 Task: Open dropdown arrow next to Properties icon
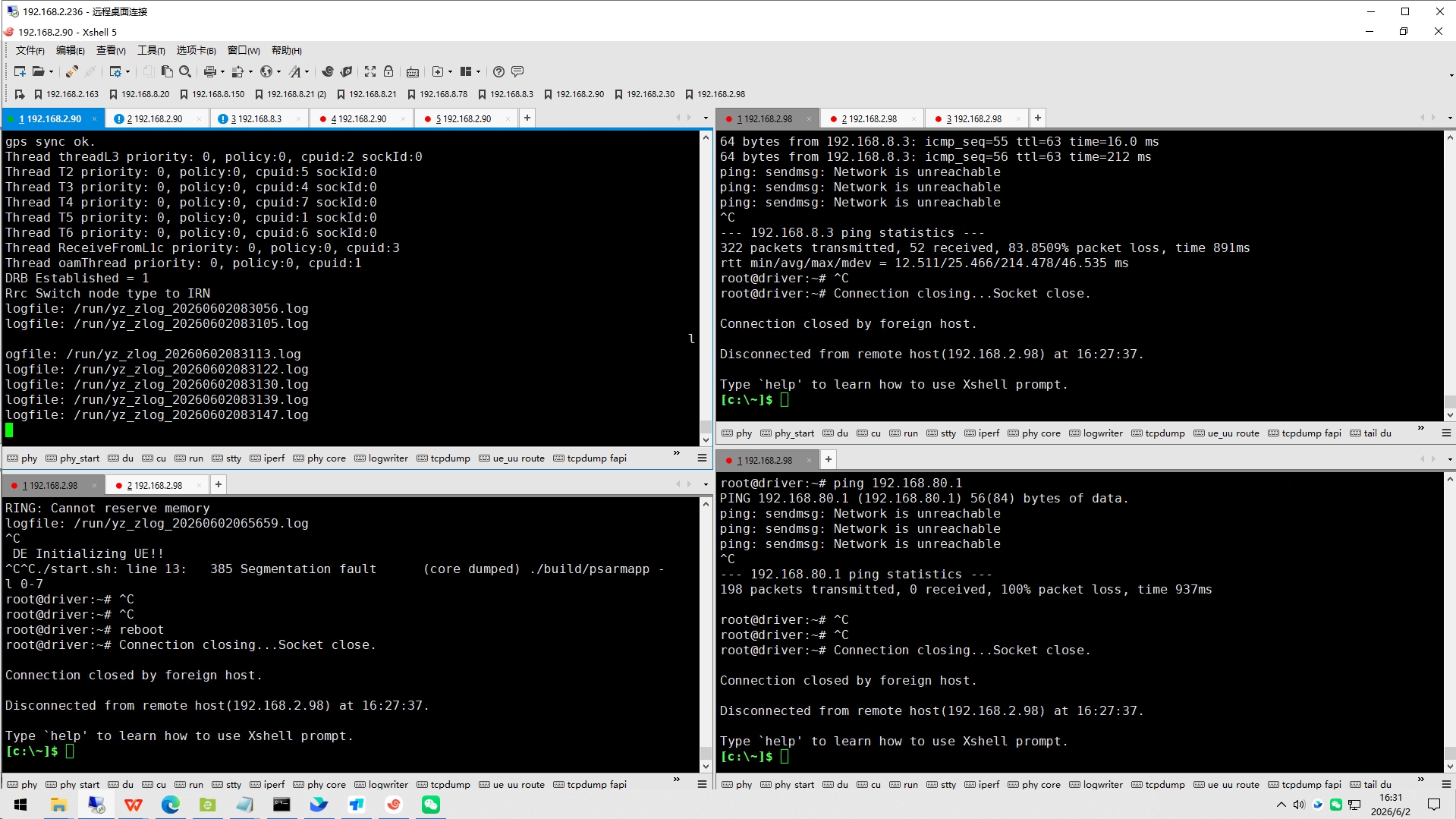click(127, 72)
